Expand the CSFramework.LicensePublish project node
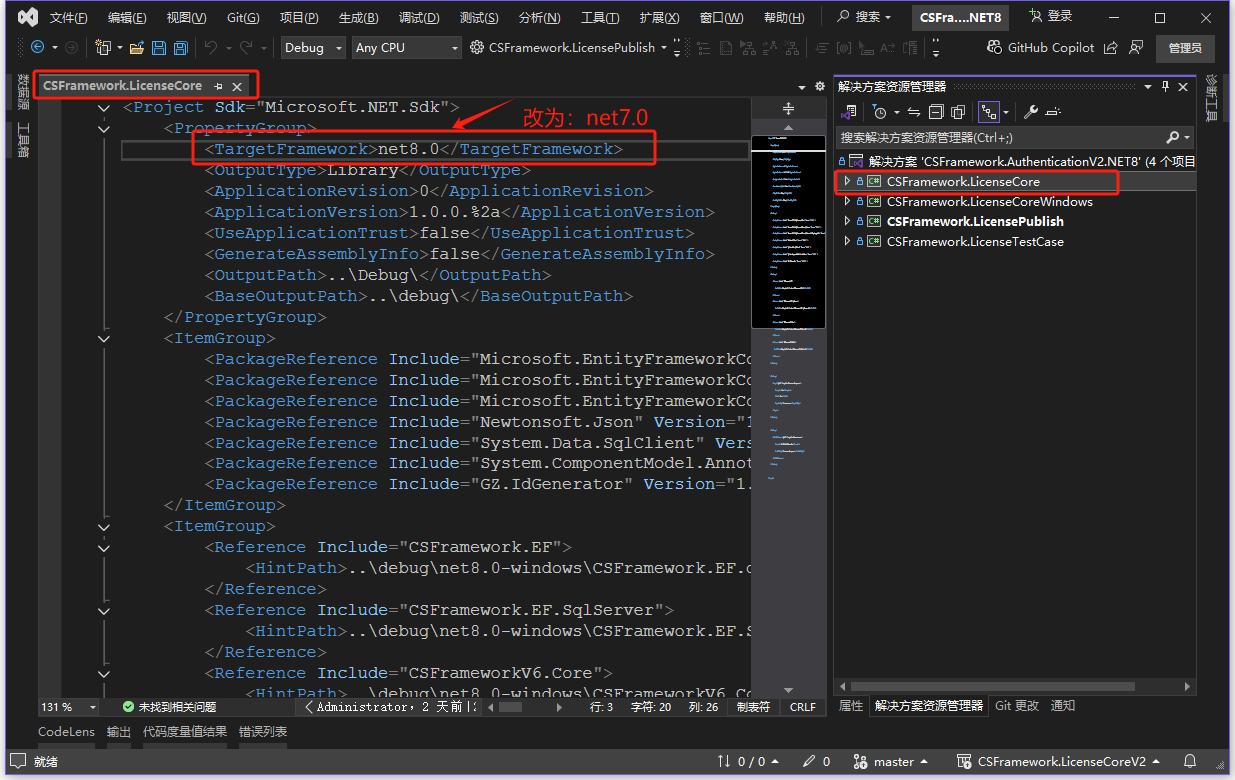Image resolution: width=1235 pixels, height=780 pixels. point(847,222)
